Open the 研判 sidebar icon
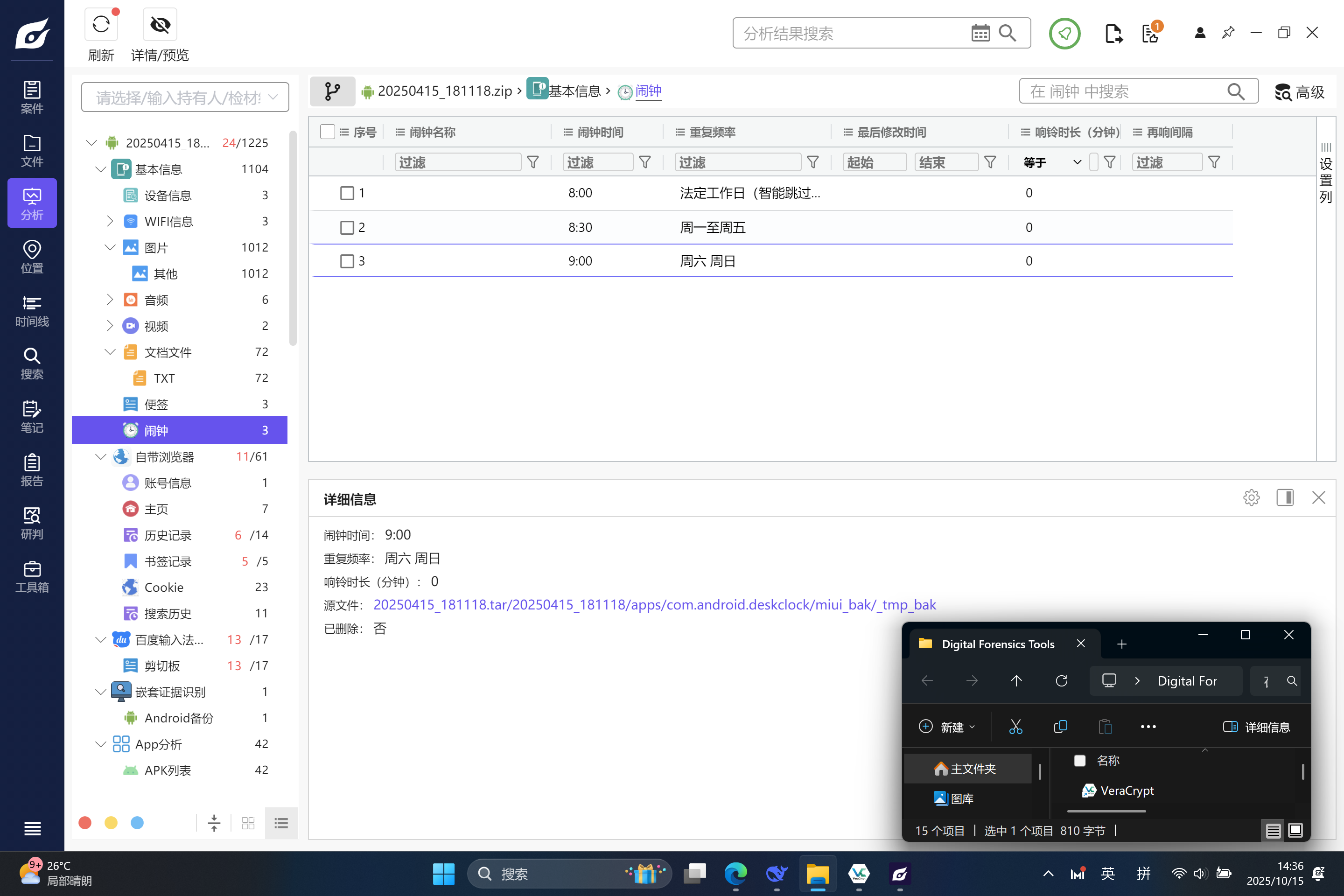The height and width of the screenshot is (896, 1344). click(x=32, y=523)
